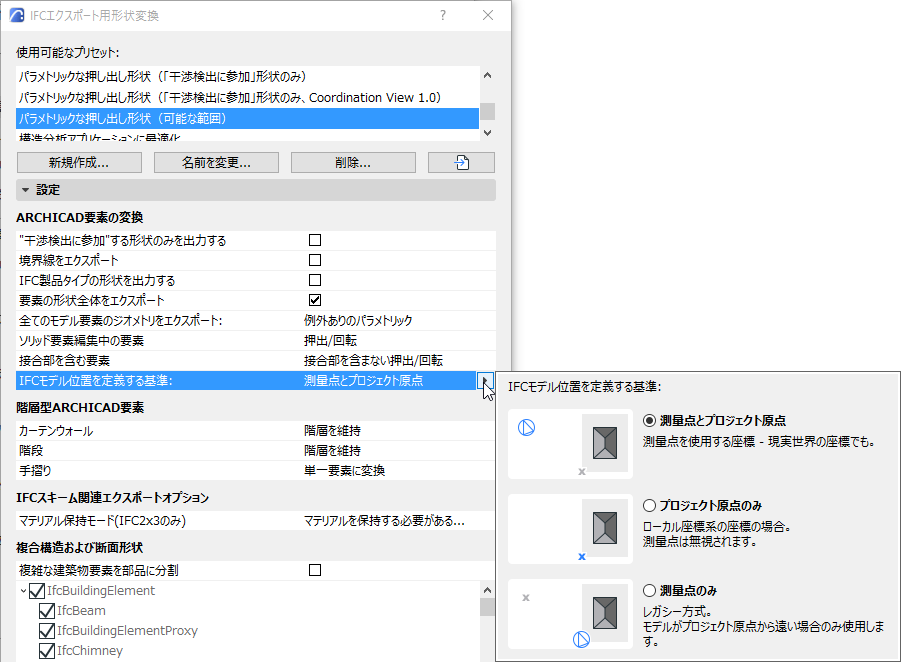Enable "干渉検出に参加"する形状のみを出力する checkbox
The width and height of the screenshot is (901, 662).
pyautogui.click(x=315, y=240)
